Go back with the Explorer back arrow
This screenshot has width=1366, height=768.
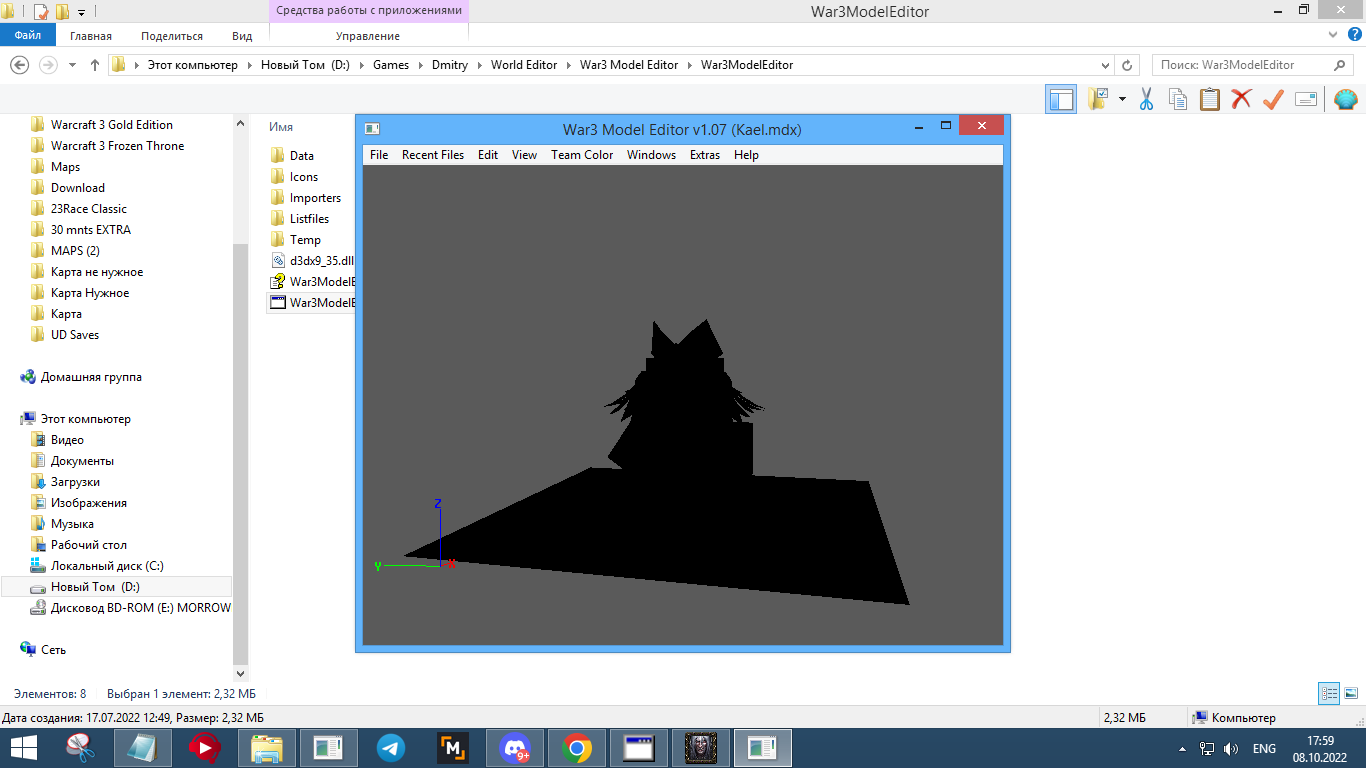click(18, 65)
